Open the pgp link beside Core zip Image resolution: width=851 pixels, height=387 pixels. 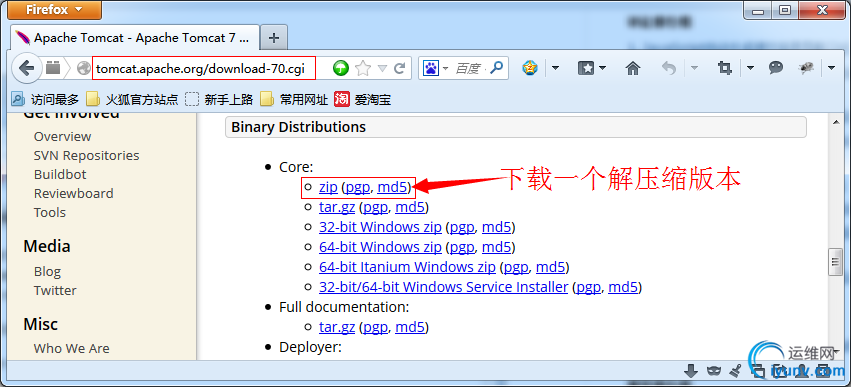[358, 187]
